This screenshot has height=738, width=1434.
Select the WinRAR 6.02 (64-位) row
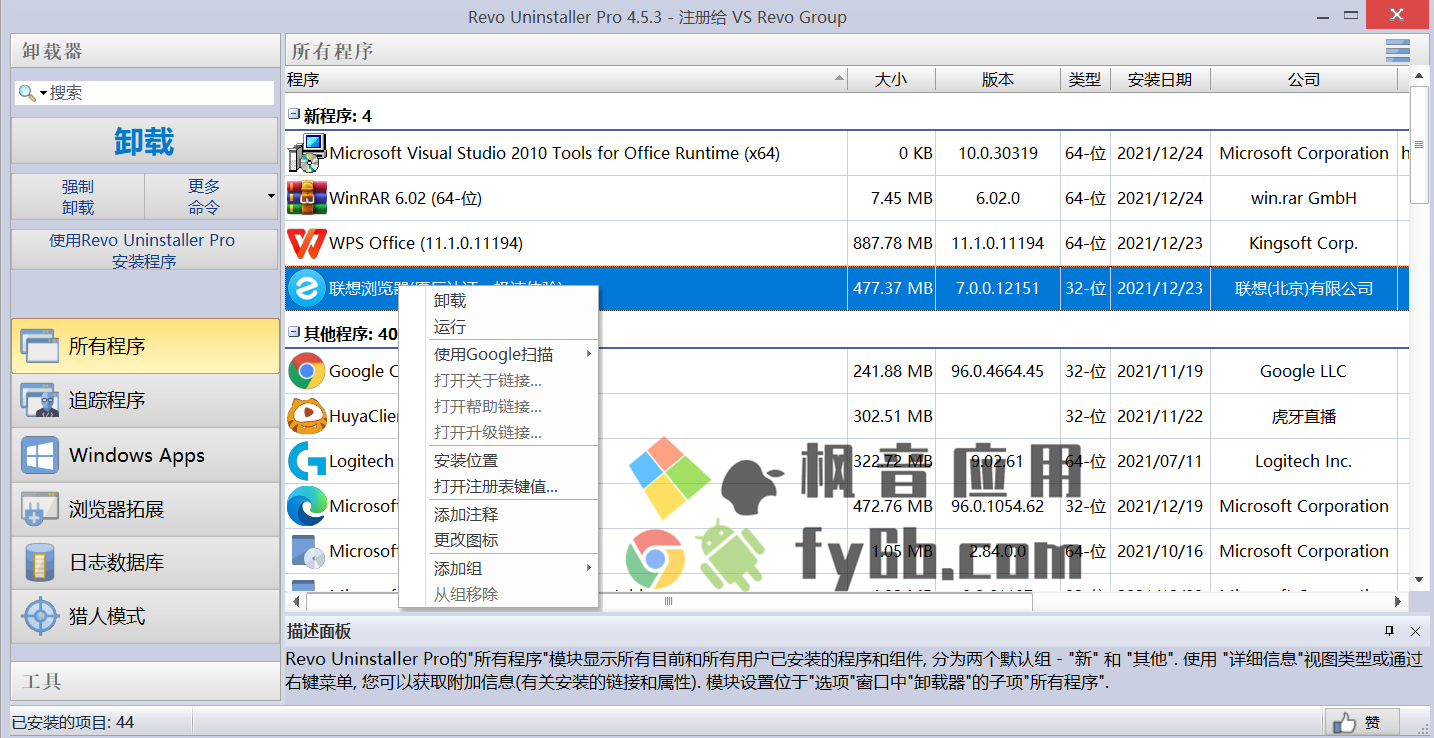click(847, 198)
